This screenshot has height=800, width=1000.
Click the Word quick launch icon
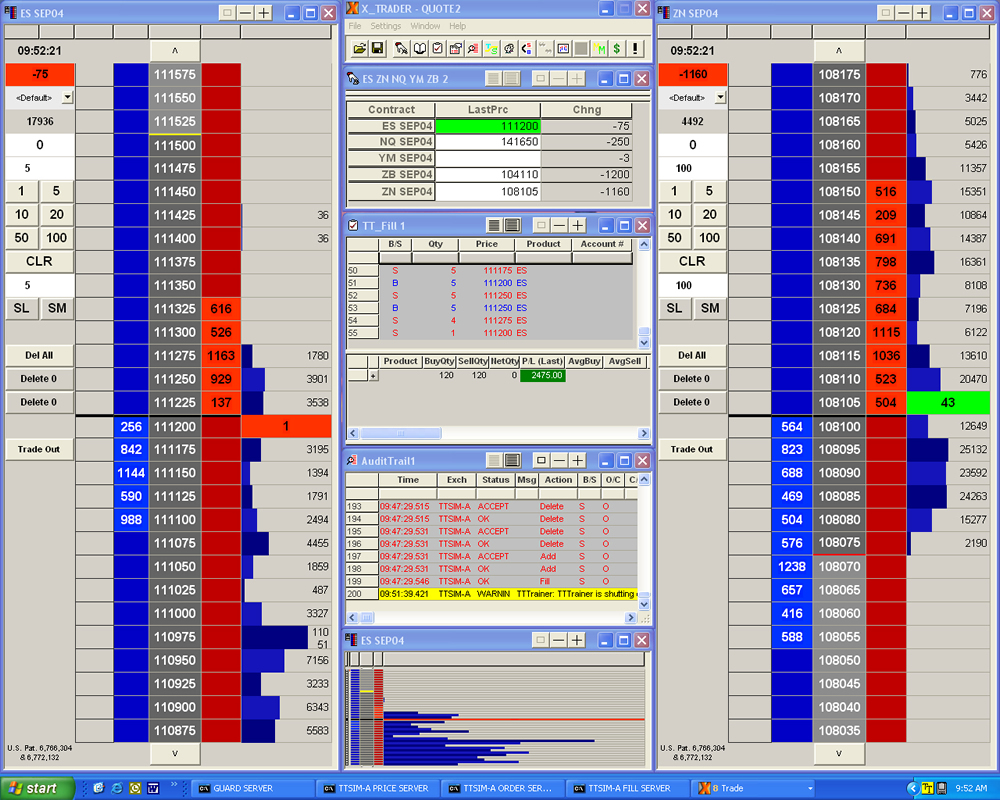[x=153, y=789]
